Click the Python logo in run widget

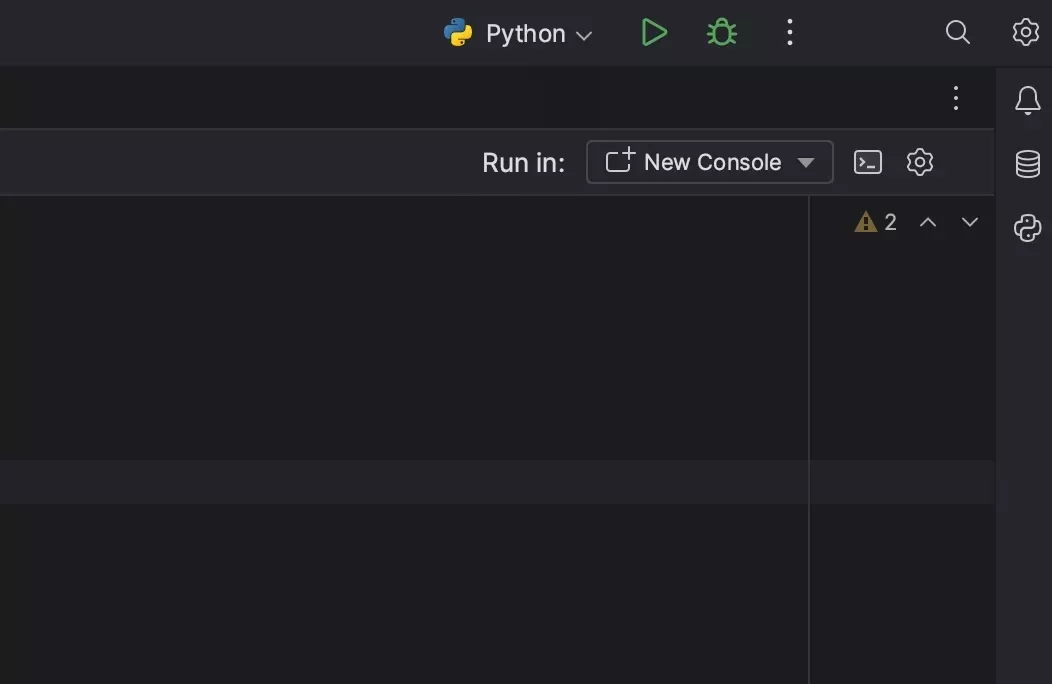click(458, 33)
